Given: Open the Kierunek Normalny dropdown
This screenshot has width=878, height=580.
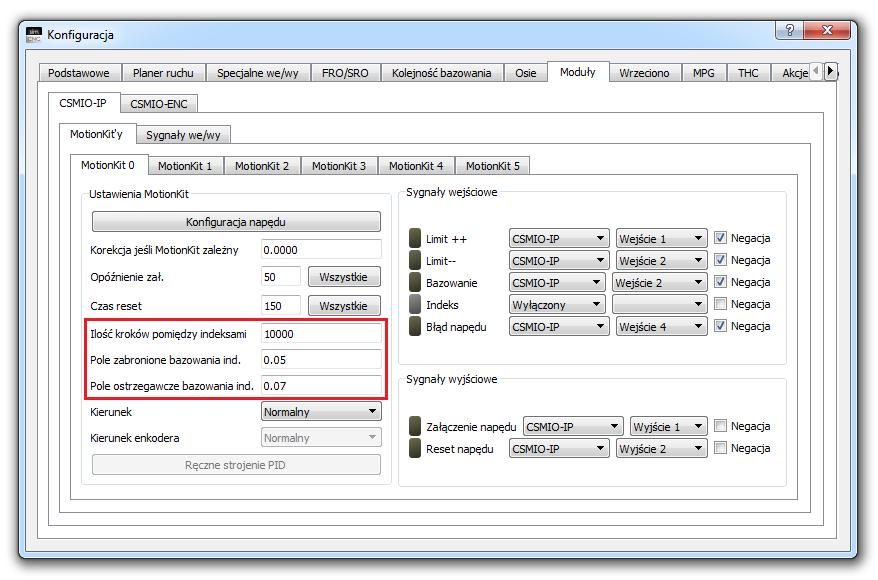Looking at the screenshot, I should [321, 411].
